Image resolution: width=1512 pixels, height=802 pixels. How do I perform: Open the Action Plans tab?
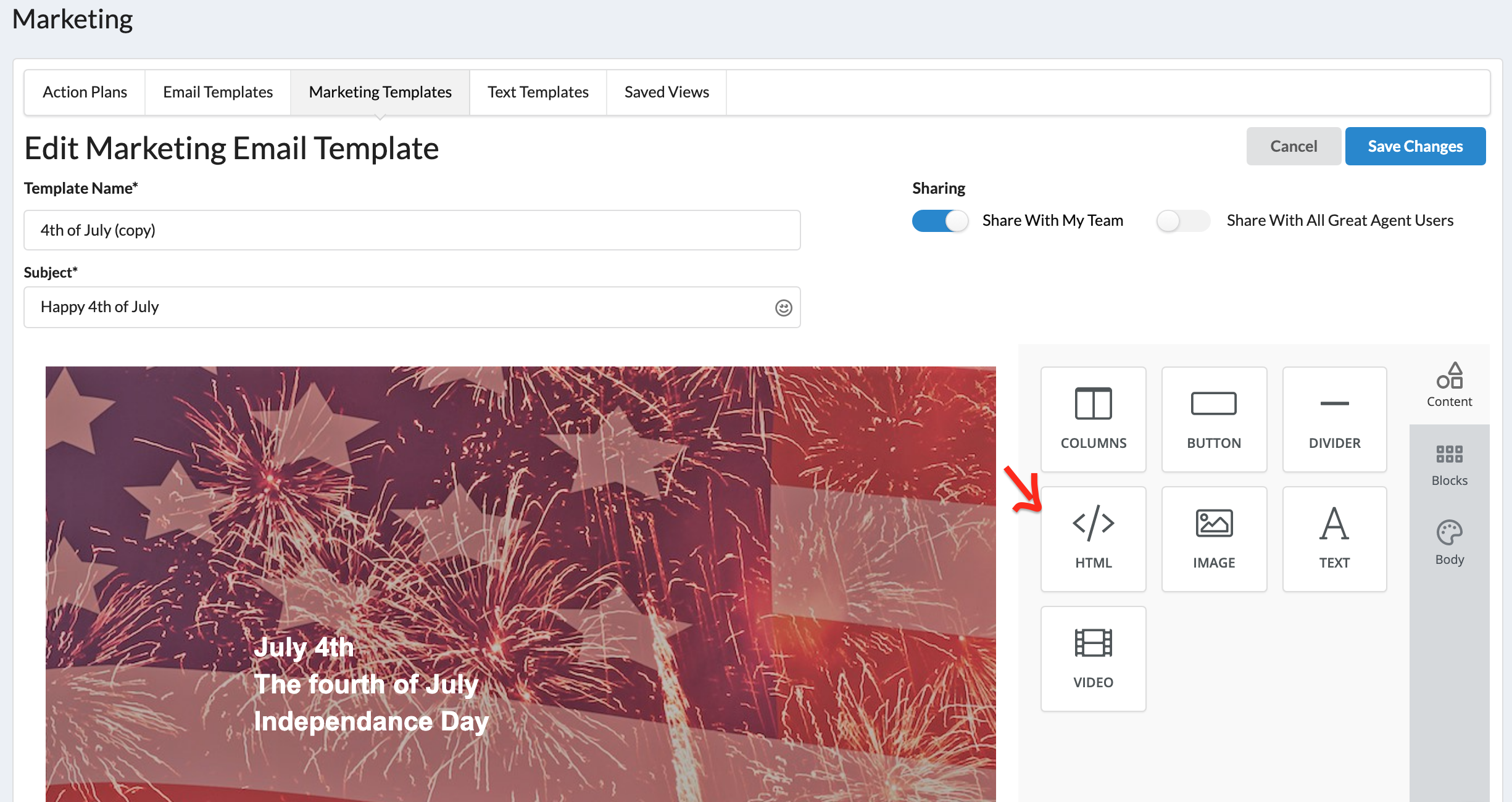coord(85,91)
